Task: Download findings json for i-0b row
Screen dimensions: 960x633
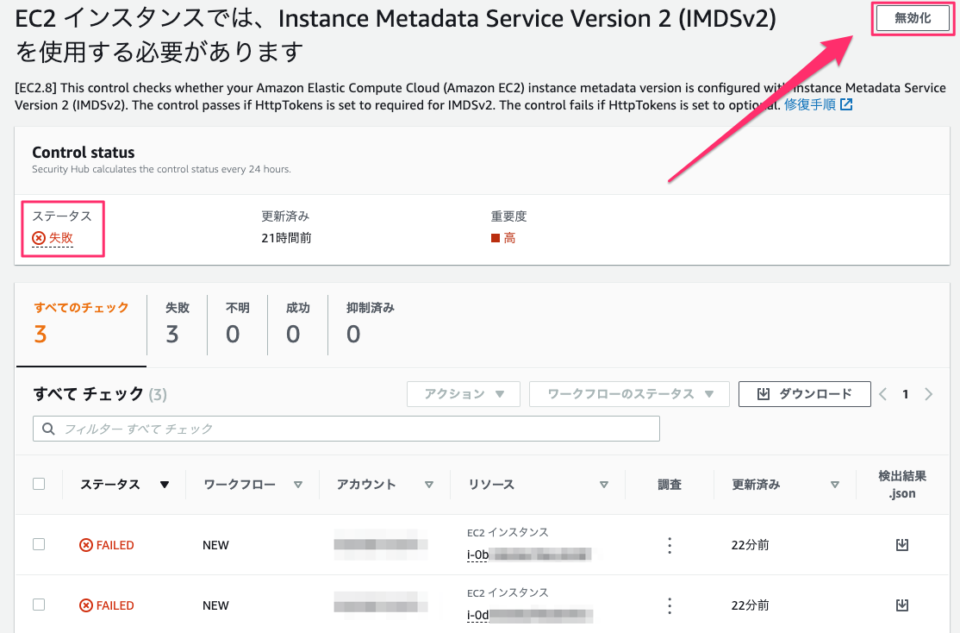Action: (902, 545)
